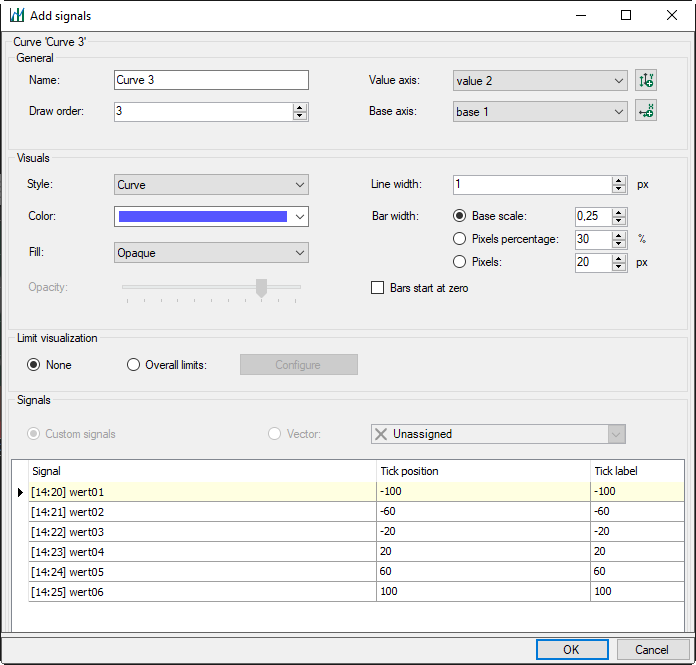Click the Cancel button

[651, 649]
